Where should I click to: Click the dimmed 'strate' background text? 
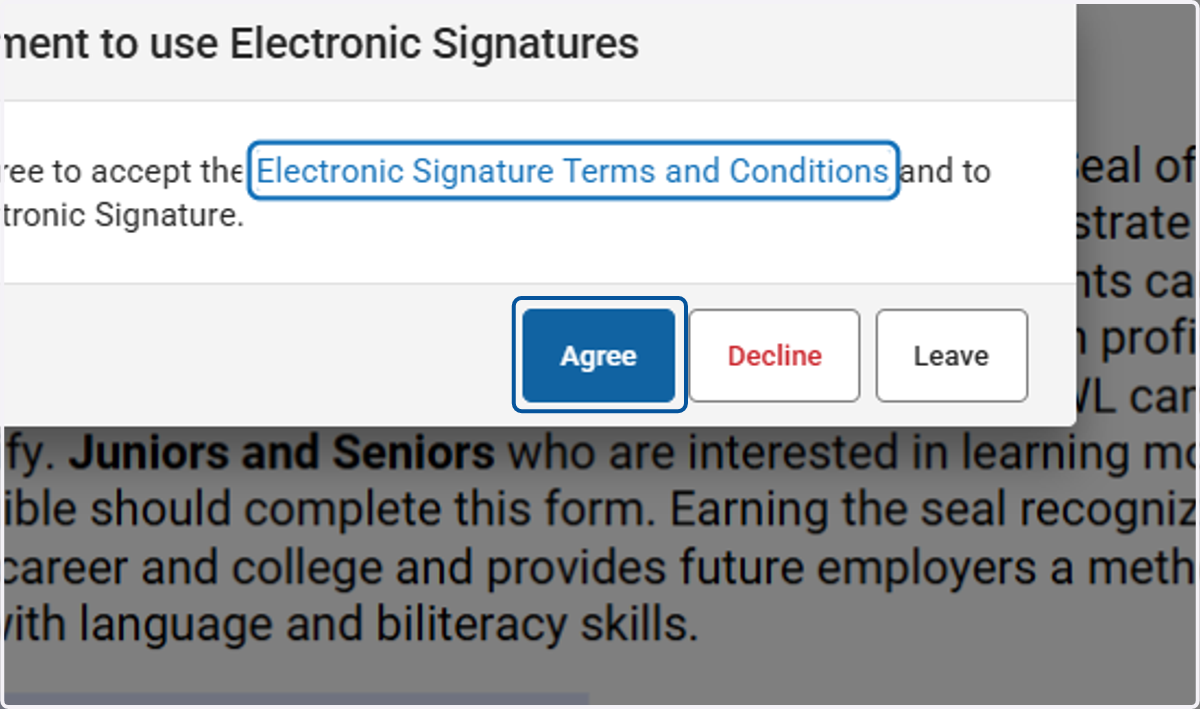pyautogui.click(x=1138, y=224)
